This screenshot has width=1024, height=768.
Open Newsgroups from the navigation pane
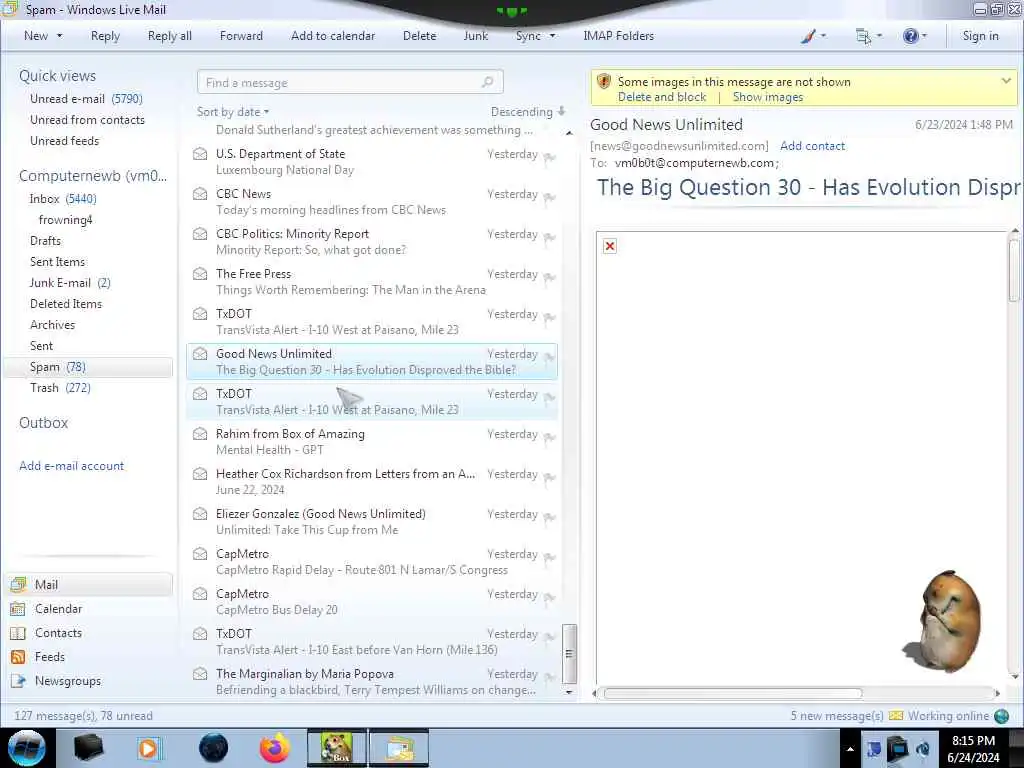click(x=68, y=681)
